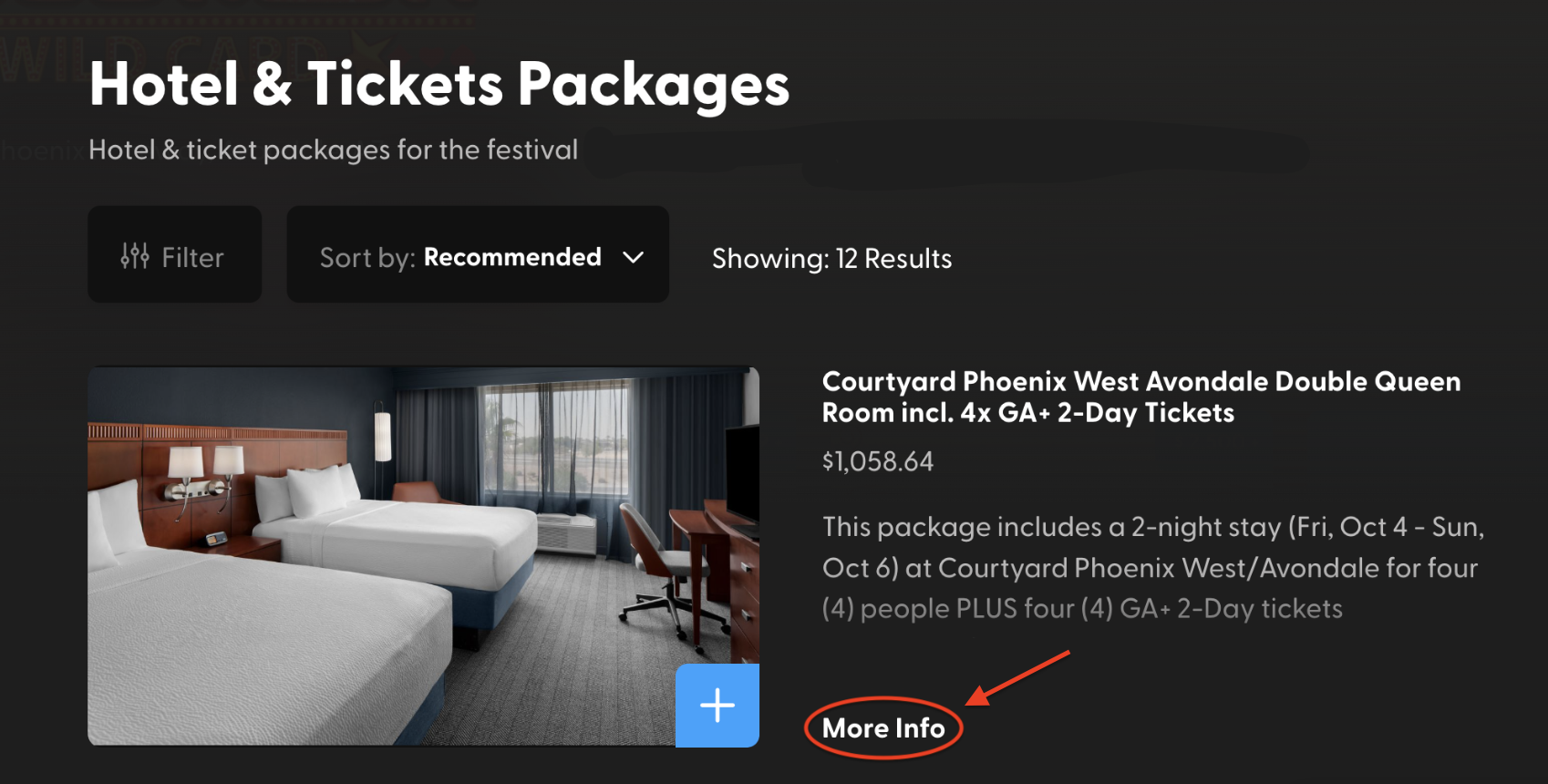Open the Filter panel
The height and width of the screenshot is (784, 1548).
pos(174,255)
